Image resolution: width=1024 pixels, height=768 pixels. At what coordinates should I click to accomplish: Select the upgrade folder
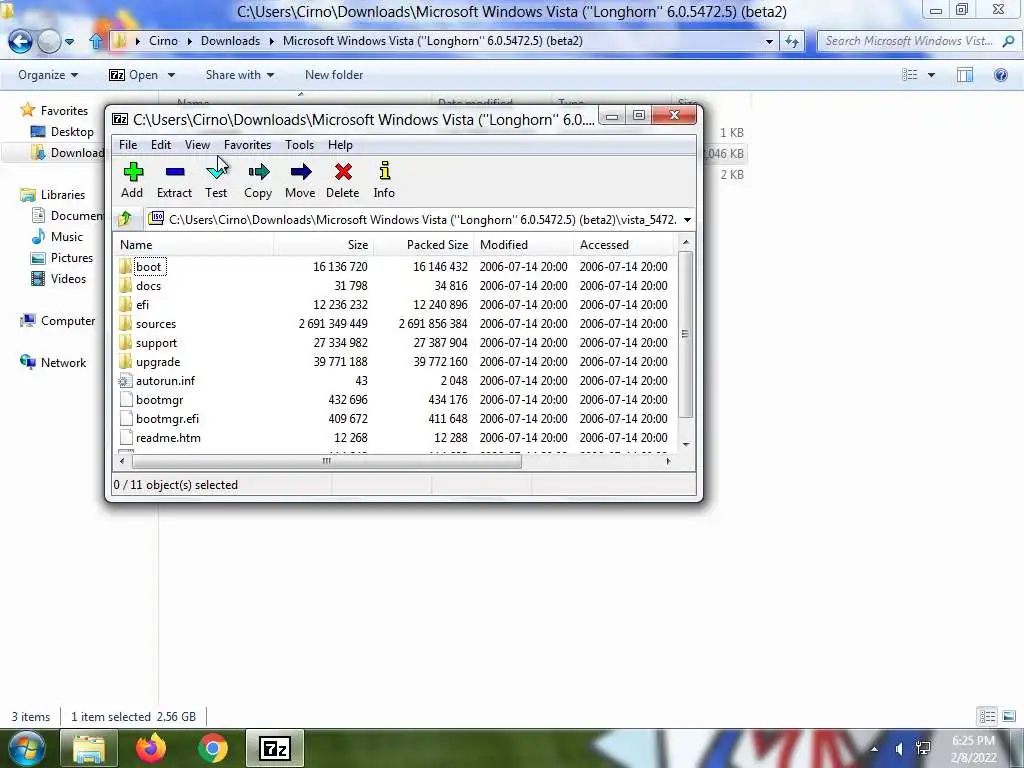pos(158,362)
